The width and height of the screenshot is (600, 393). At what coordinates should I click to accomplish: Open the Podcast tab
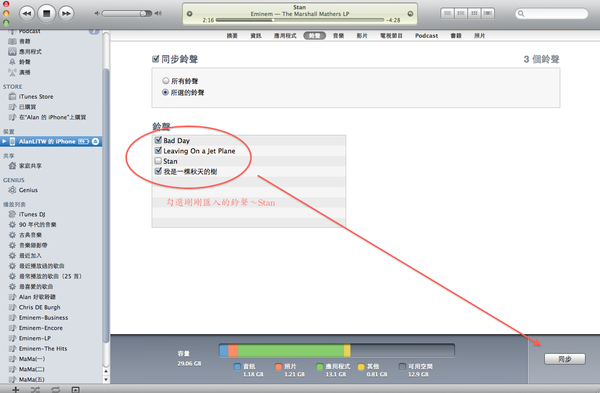click(x=426, y=36)
